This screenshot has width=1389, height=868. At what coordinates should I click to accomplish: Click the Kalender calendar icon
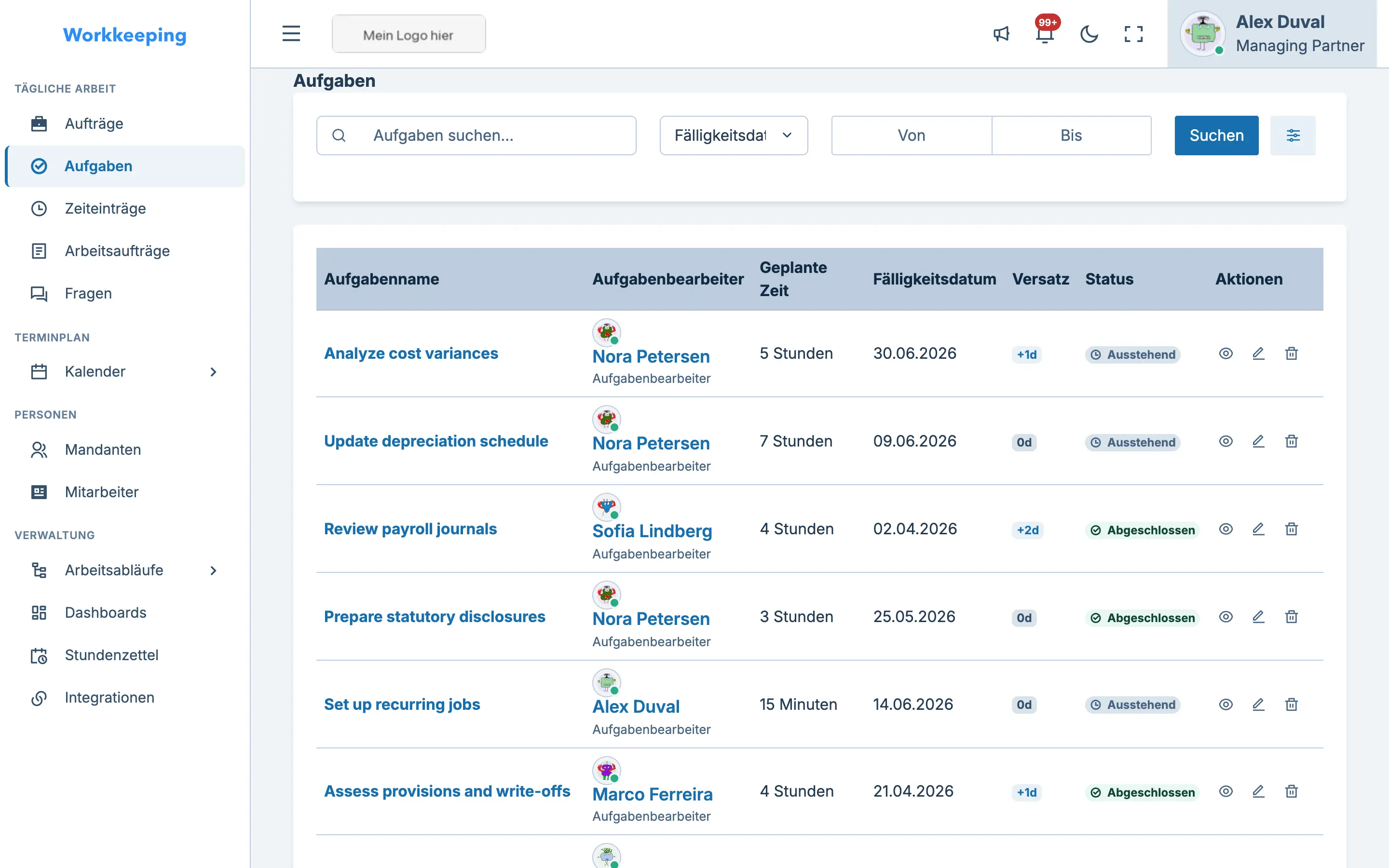(x=39, y=371)
